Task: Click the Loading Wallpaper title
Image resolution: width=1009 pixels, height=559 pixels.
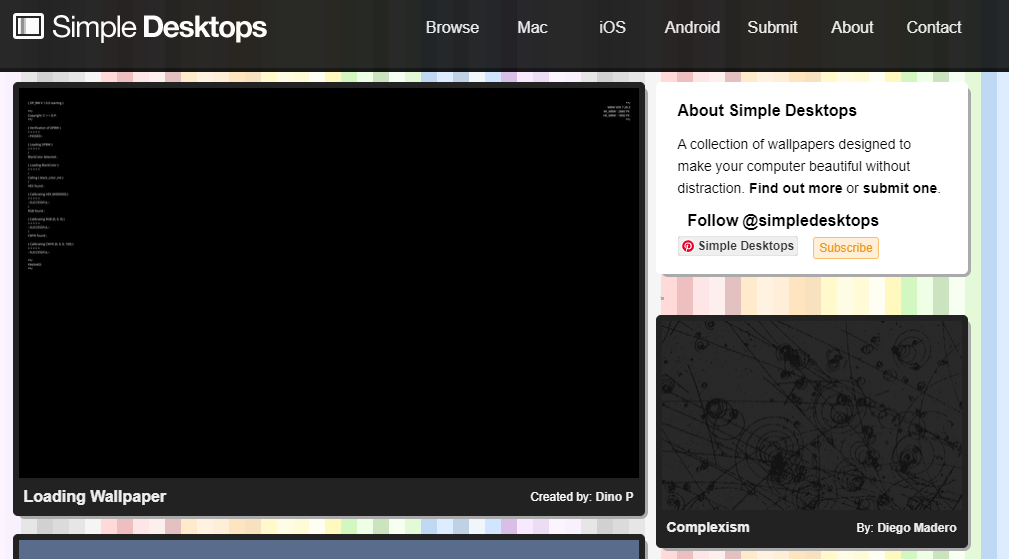Action: pos(94,497)
